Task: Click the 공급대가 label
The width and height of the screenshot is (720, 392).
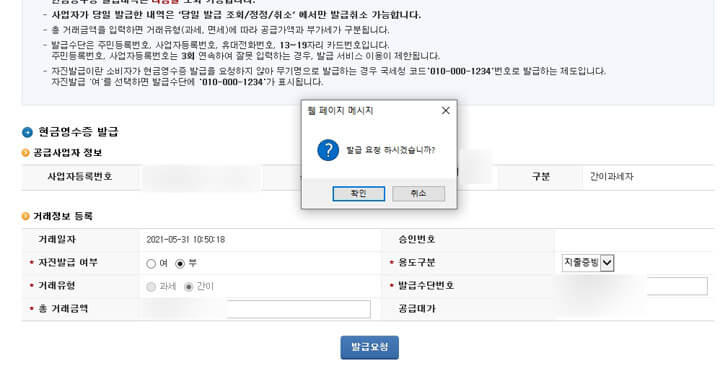Action: click(x=416, y=308)
